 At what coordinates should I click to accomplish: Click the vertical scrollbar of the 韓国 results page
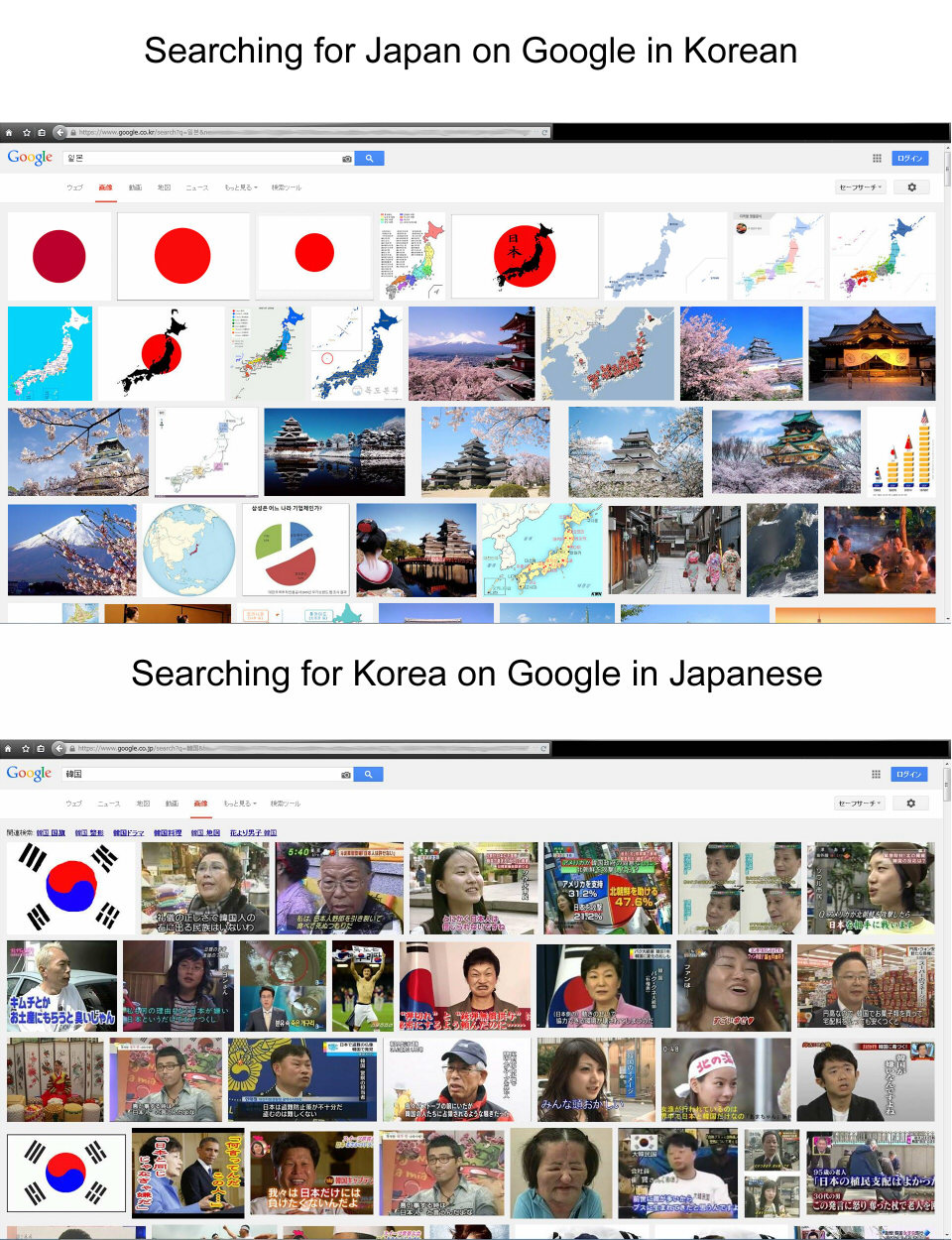point(947,992)
